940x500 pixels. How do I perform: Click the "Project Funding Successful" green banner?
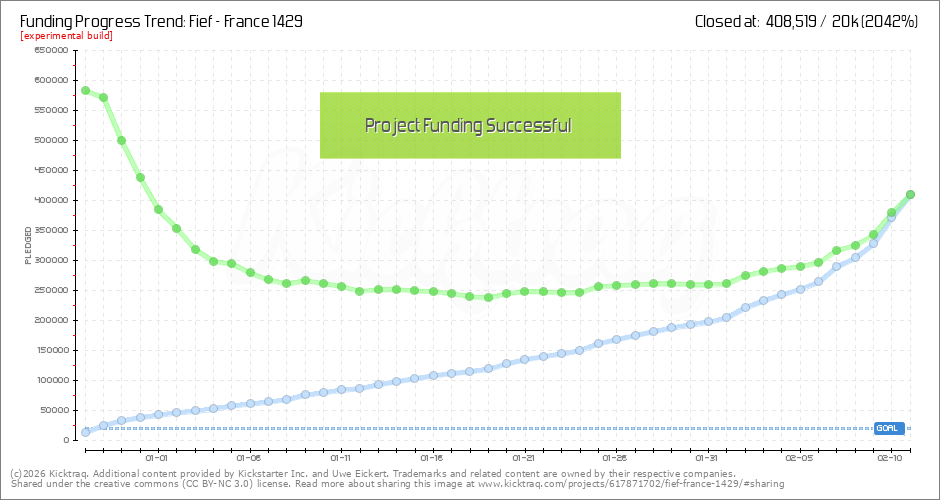[470, 125]
